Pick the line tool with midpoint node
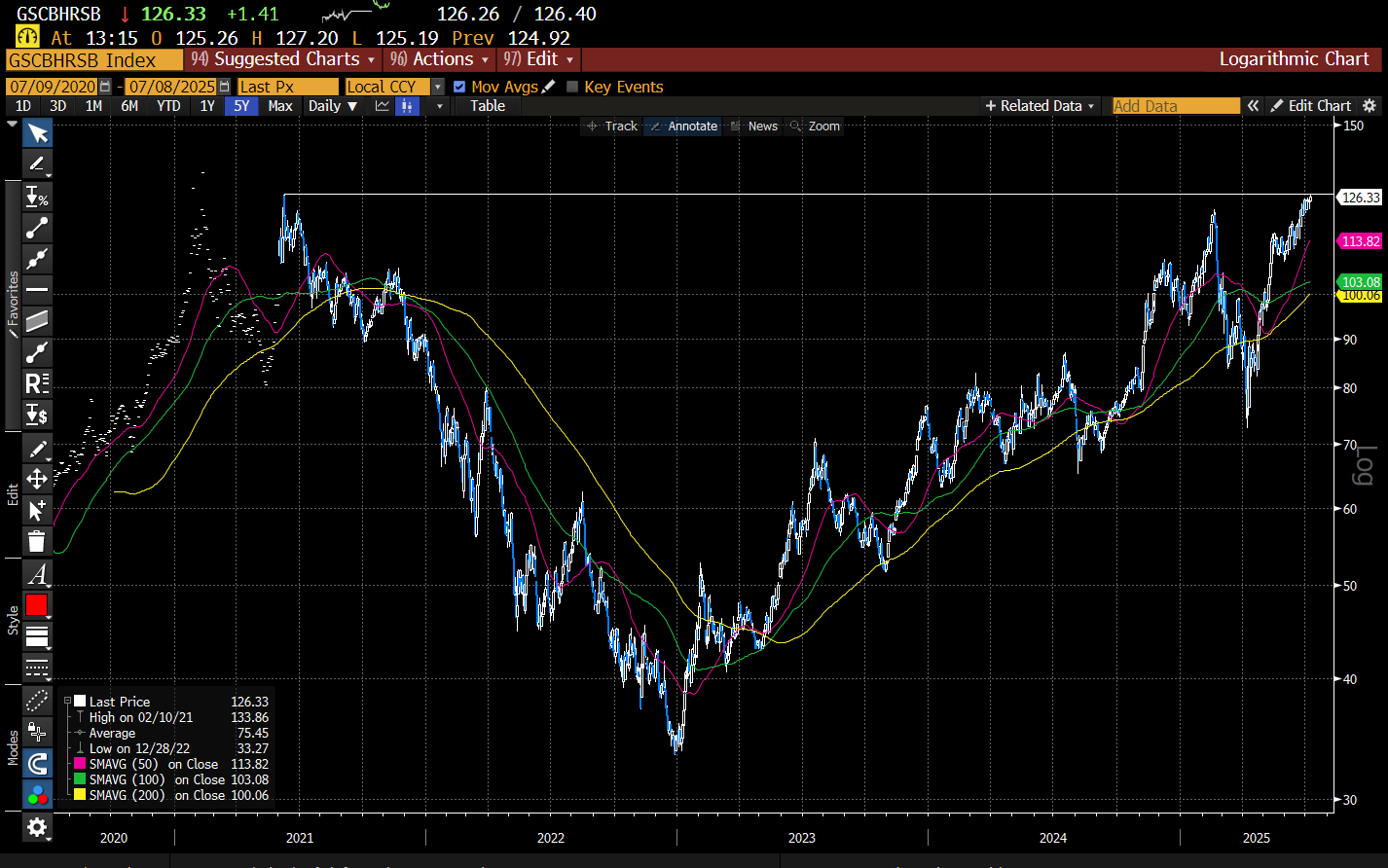The width and height of the screenshot is (1388, 868). pos(37,352)
